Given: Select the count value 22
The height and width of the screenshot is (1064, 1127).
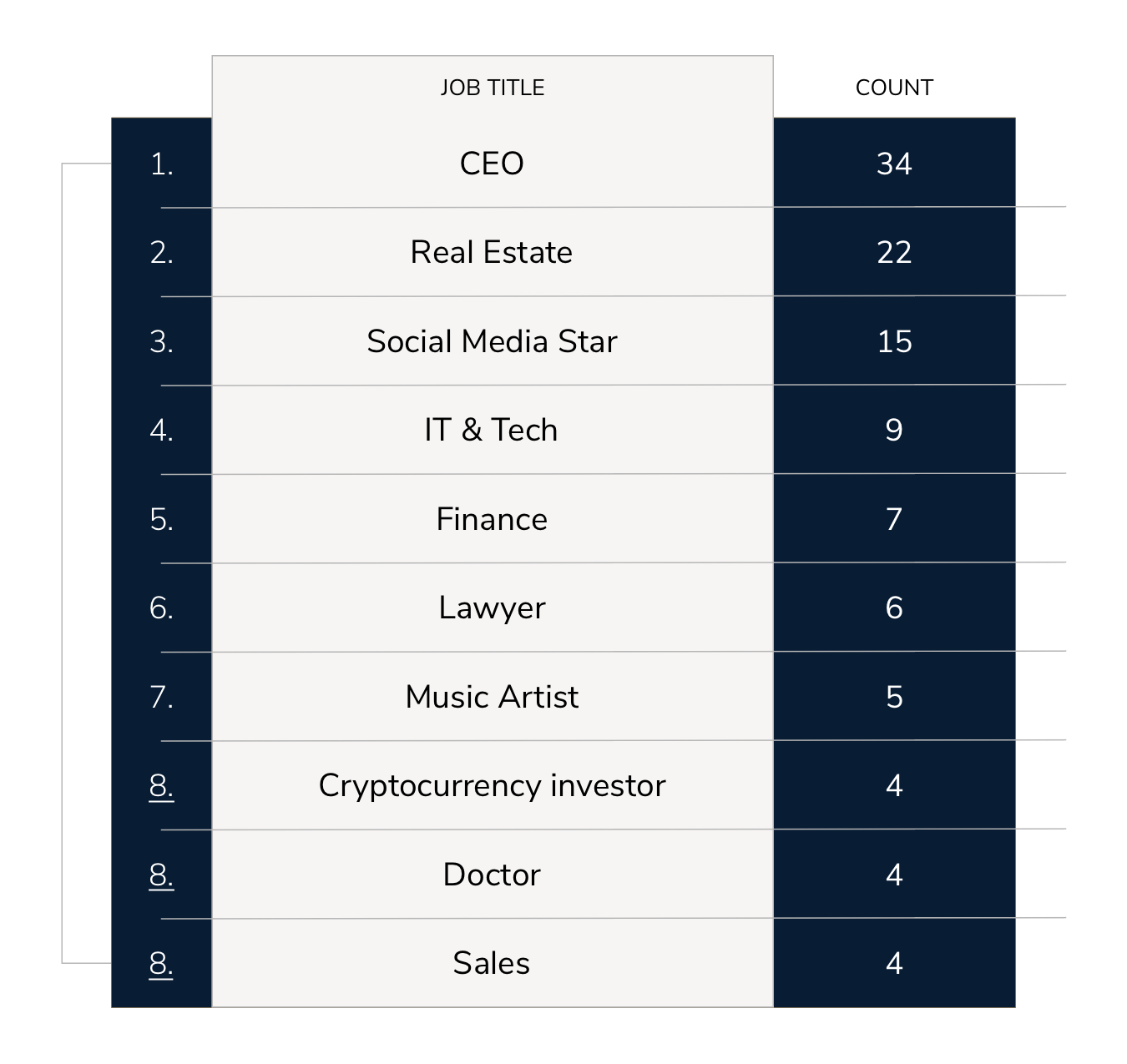Looking at the screenshot, I should point(894,252).
